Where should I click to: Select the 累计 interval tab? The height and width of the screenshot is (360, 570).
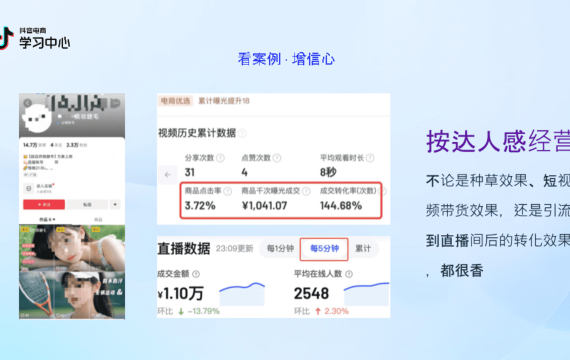[363, 249]
